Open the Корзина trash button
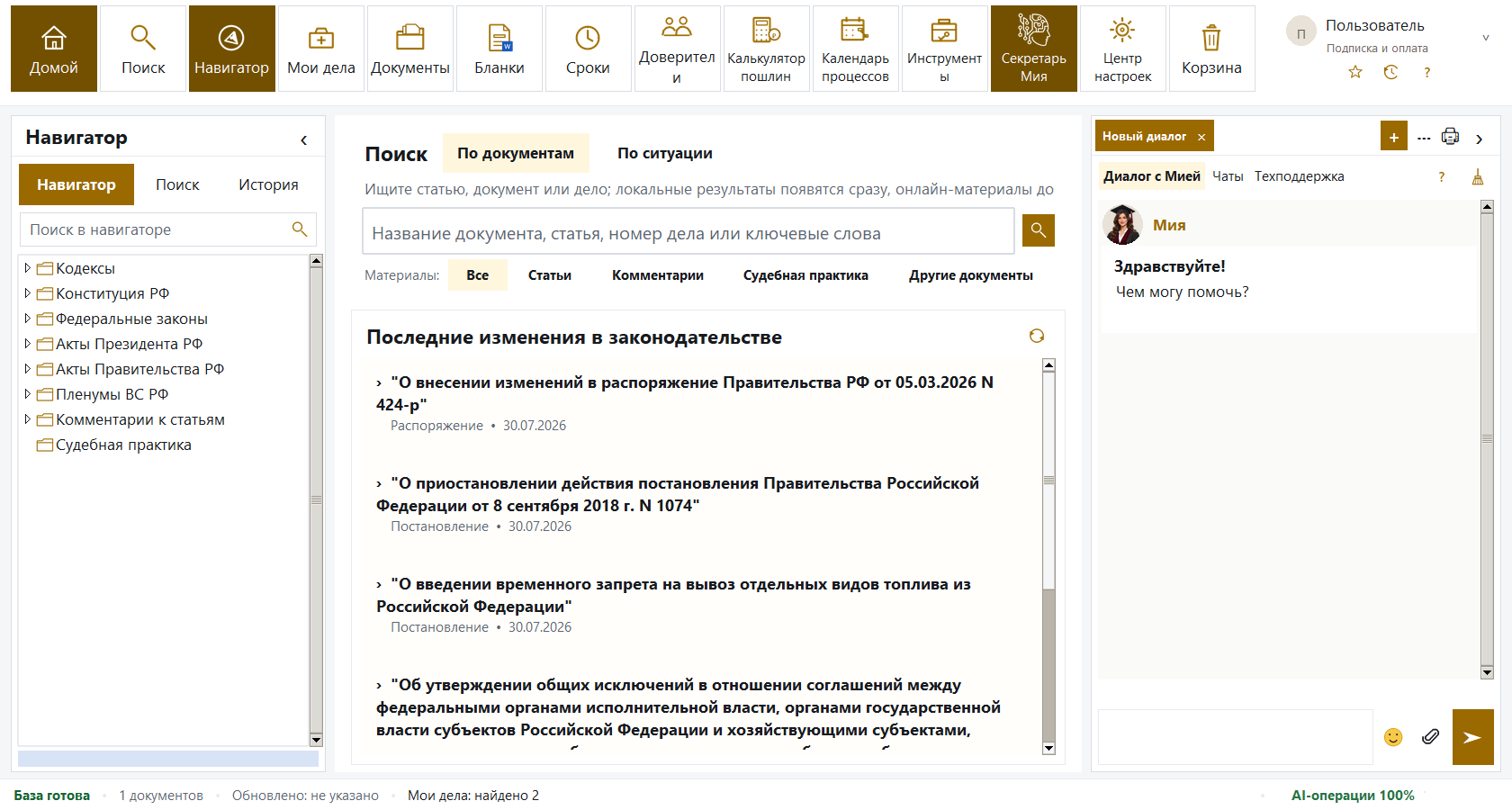The height and width of the screenshot is (810, 1512). tap(1211, 49)
